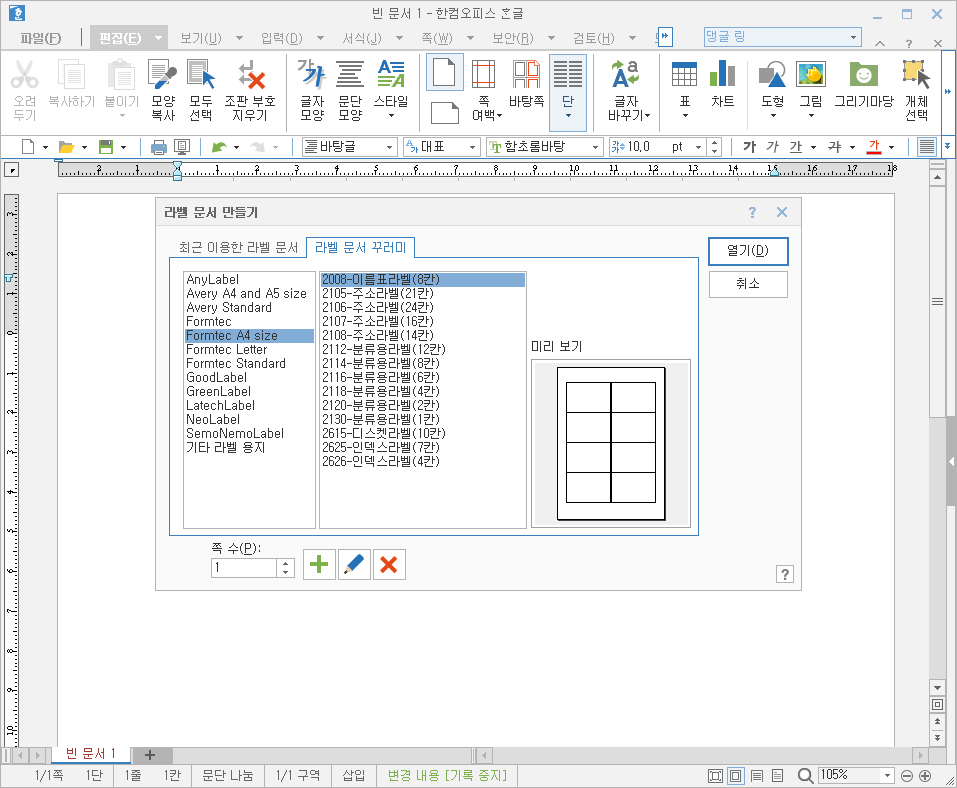Open Style (스타일) icon in ribbon
This screenshot has width=957, height=788.
391,74
